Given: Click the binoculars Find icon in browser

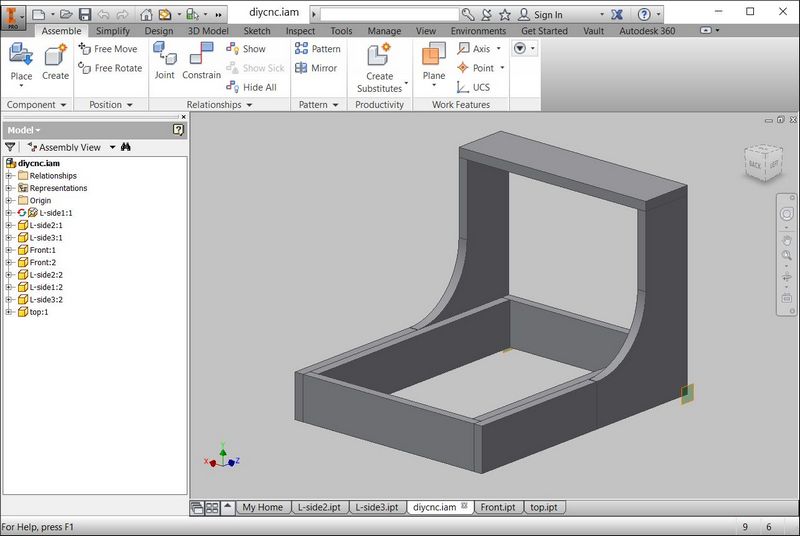Looking at the screenshot, I should coord(126,147).
